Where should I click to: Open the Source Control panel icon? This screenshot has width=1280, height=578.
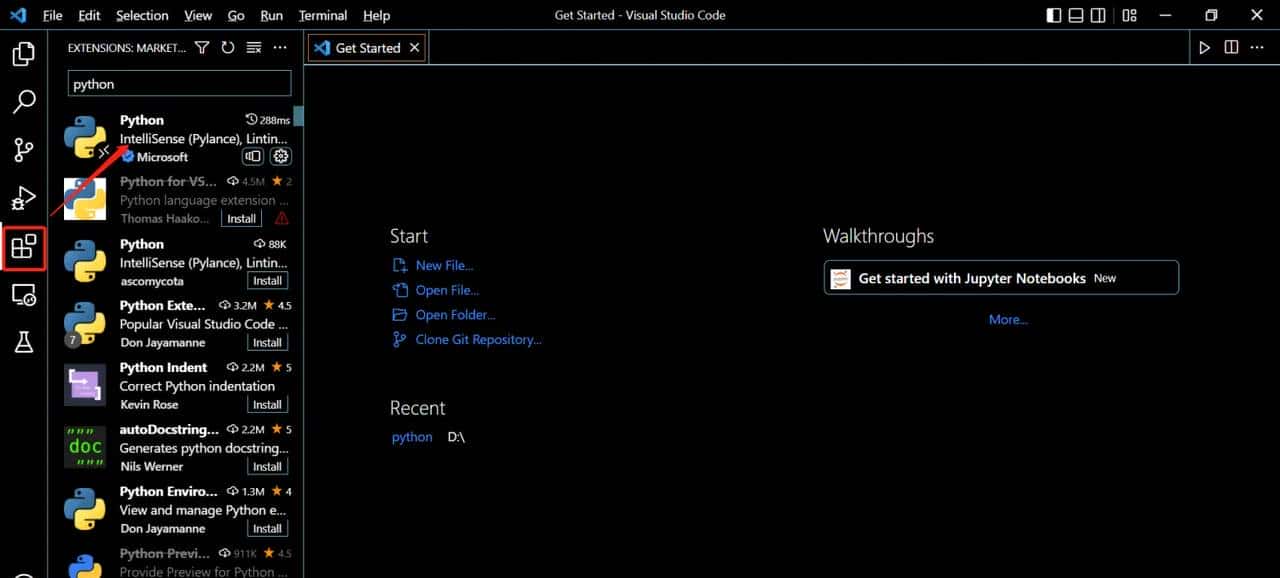tap(24, 149)
